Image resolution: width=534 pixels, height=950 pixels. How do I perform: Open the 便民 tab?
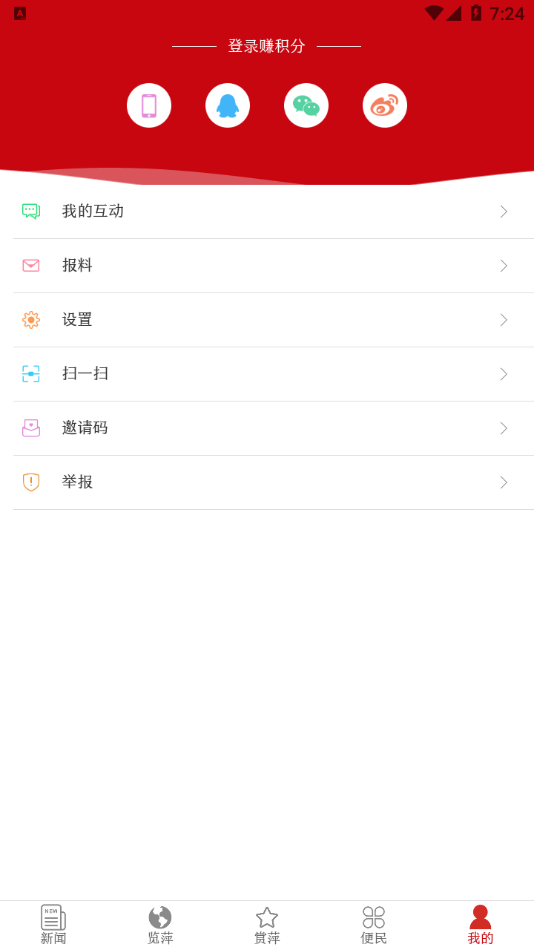tap(373, 925)
